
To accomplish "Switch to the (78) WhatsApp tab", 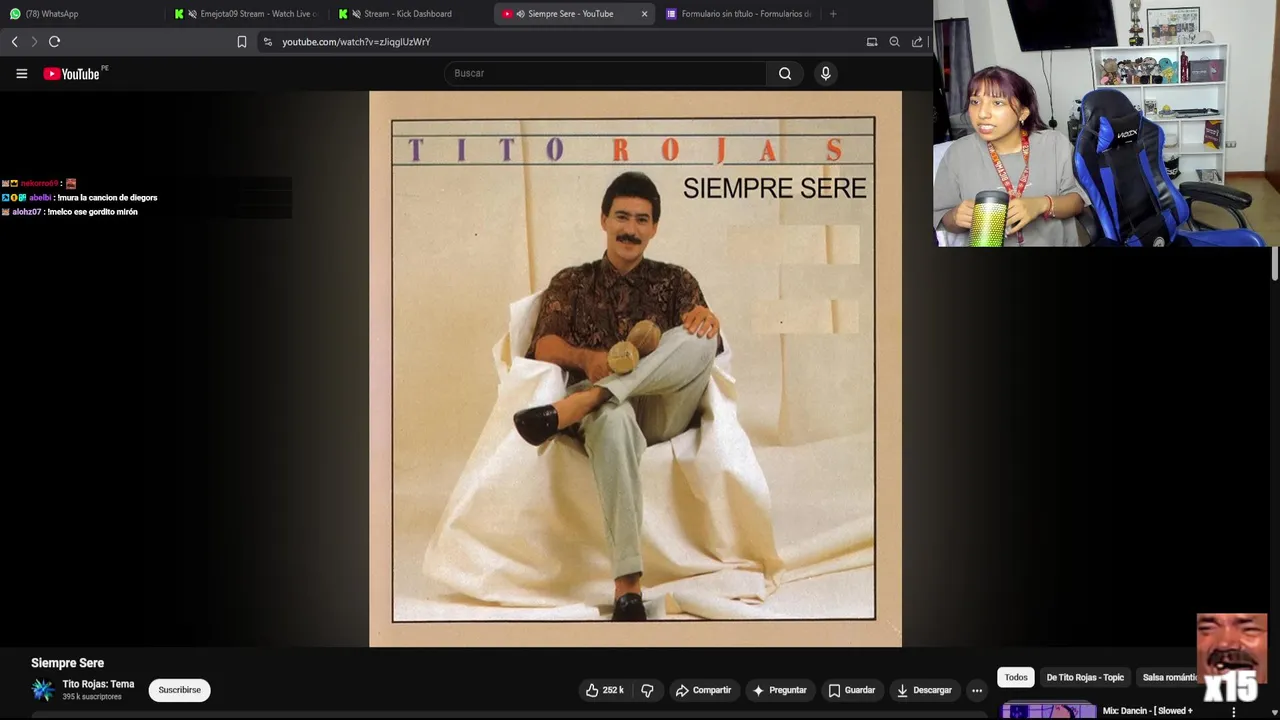I will [80, 14].
